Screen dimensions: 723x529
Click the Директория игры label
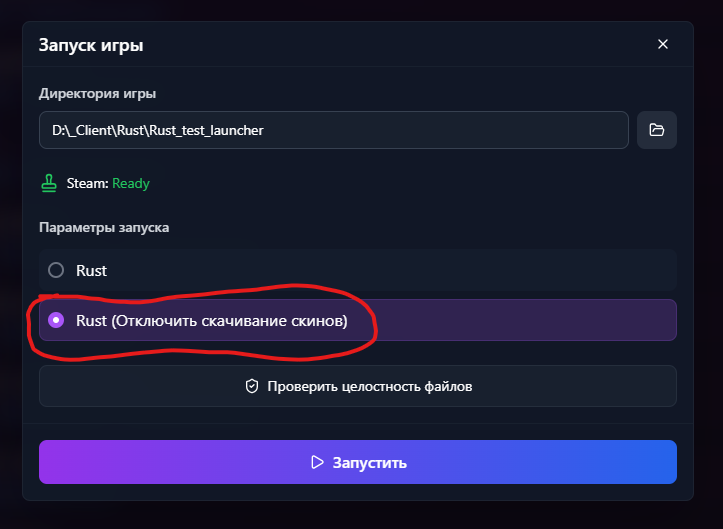(x=97, y=93)
